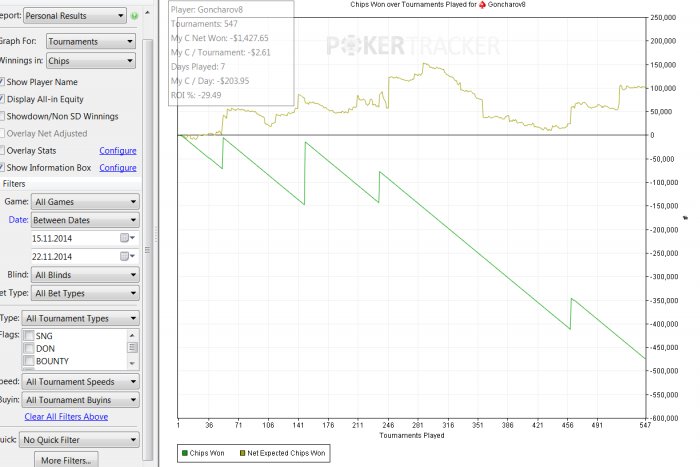This screenshot has height=467, width=700.
Task: Open All Tournament Buyins dropdown
Action: coord(80,400)
